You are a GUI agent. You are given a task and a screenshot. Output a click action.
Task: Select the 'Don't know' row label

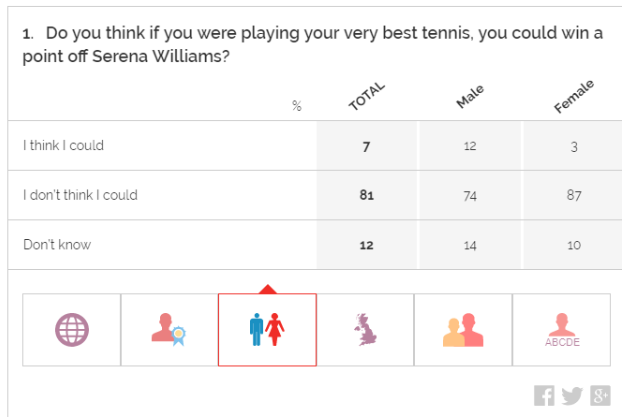click(x=57, y=245)
